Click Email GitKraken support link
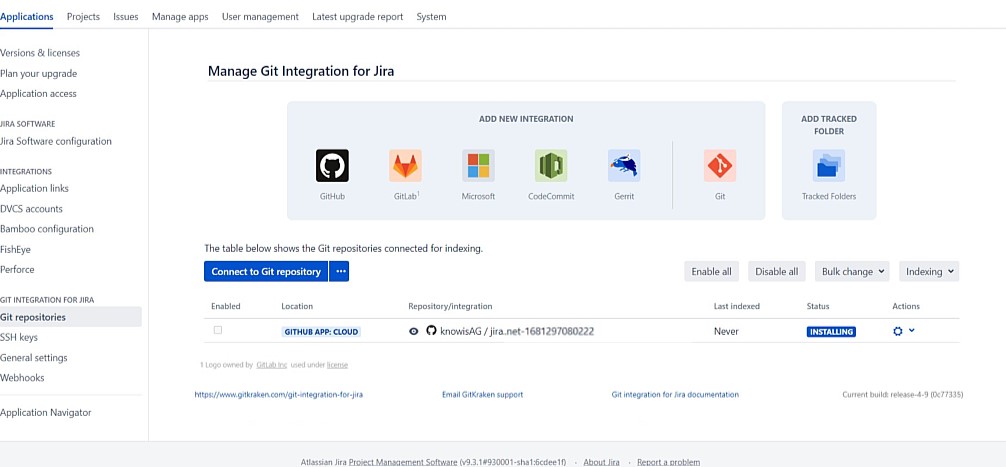This screenshot has height=467, width=1006. [482, 395]
